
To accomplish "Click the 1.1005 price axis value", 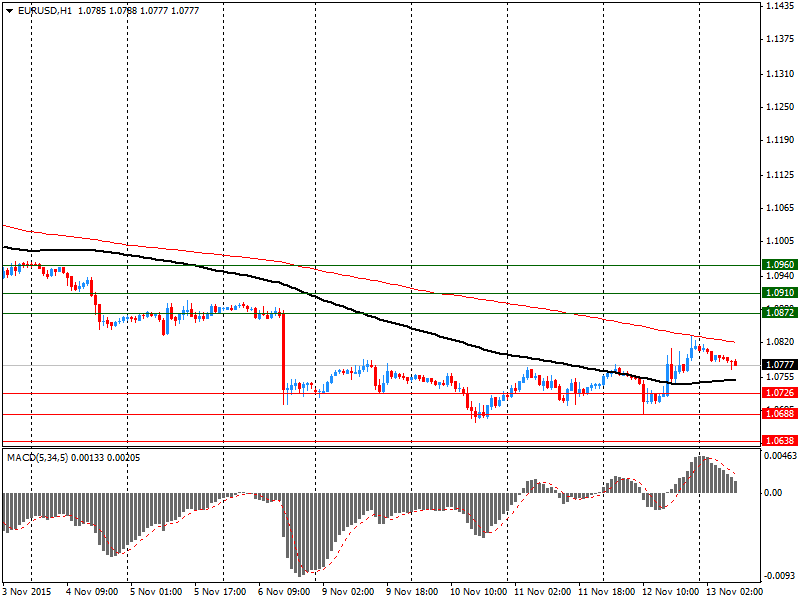I will pyautogui.click(x=780, y=240).
